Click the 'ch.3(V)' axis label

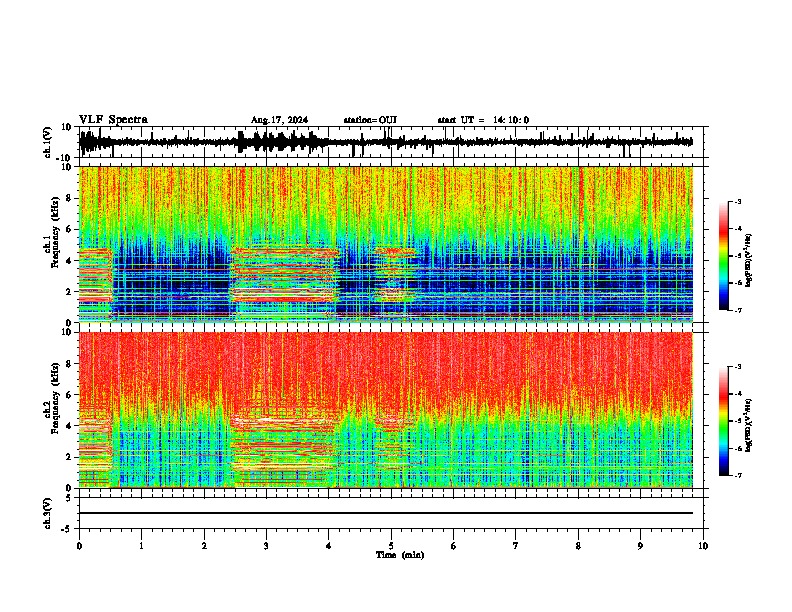pyautogui.click(x=47, y=513)
